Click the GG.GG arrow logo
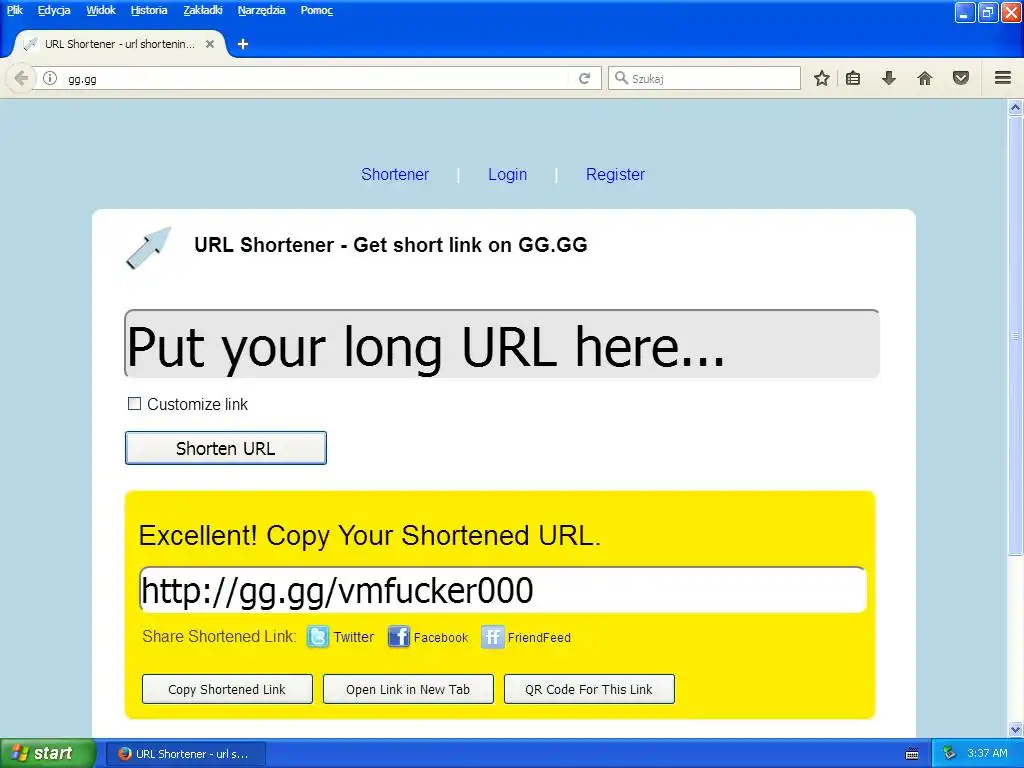This screenshot has width=1024, height=768. pyautogui.click(x=149, y=248)
